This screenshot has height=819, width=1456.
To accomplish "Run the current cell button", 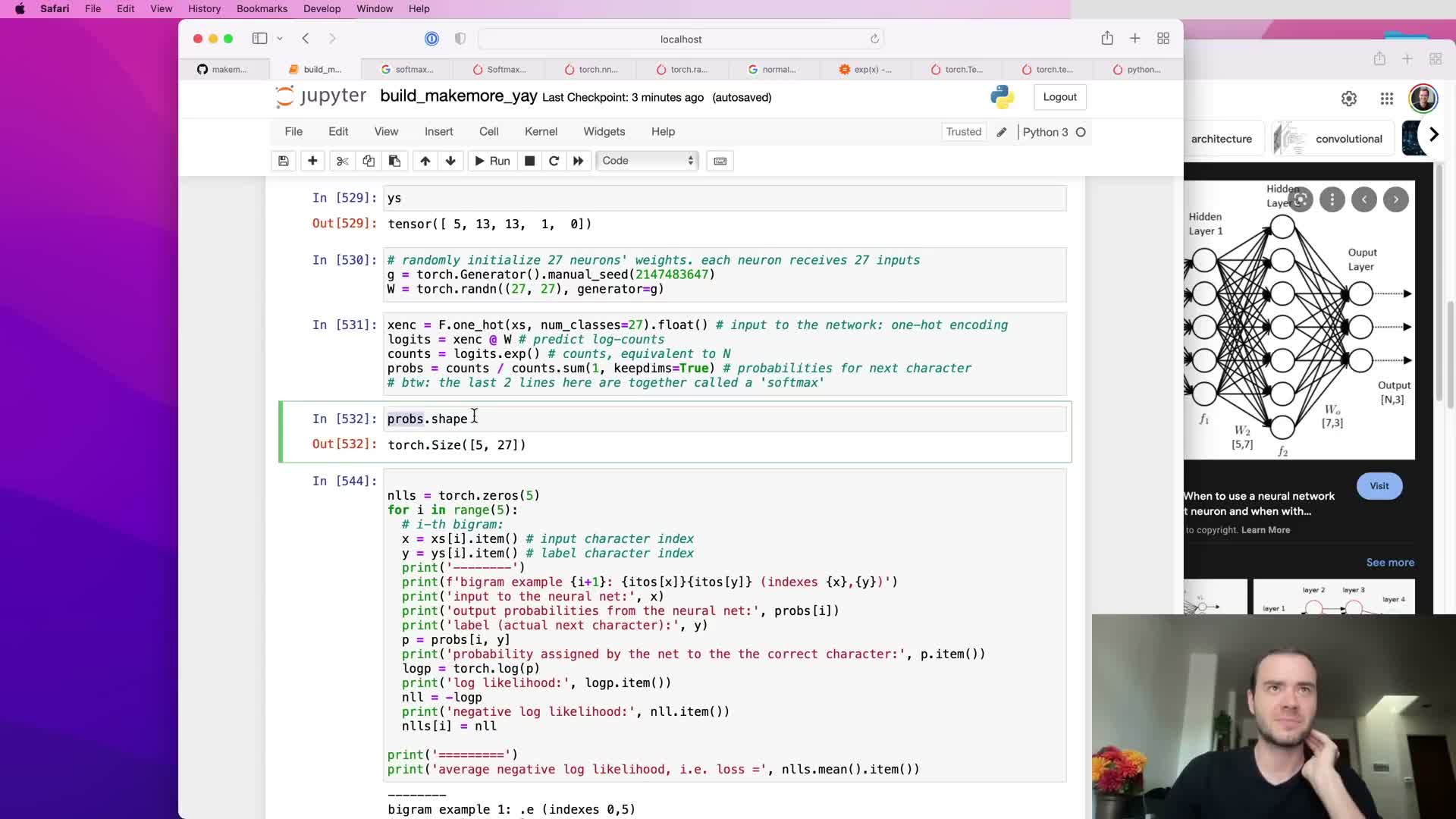I will (492, 161).
